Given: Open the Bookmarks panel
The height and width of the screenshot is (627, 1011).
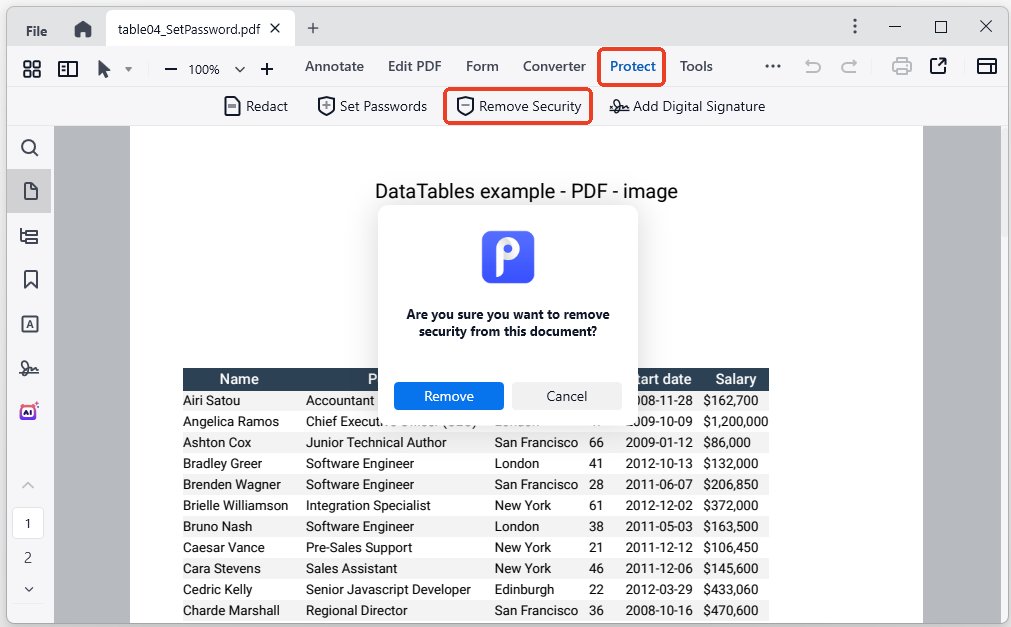Looking at the screenshot, I should click(x=29, y=280).
